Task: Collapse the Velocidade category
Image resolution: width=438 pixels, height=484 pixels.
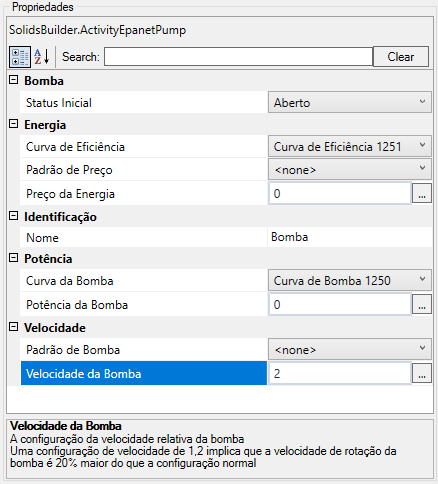Action: coord(13,327)
